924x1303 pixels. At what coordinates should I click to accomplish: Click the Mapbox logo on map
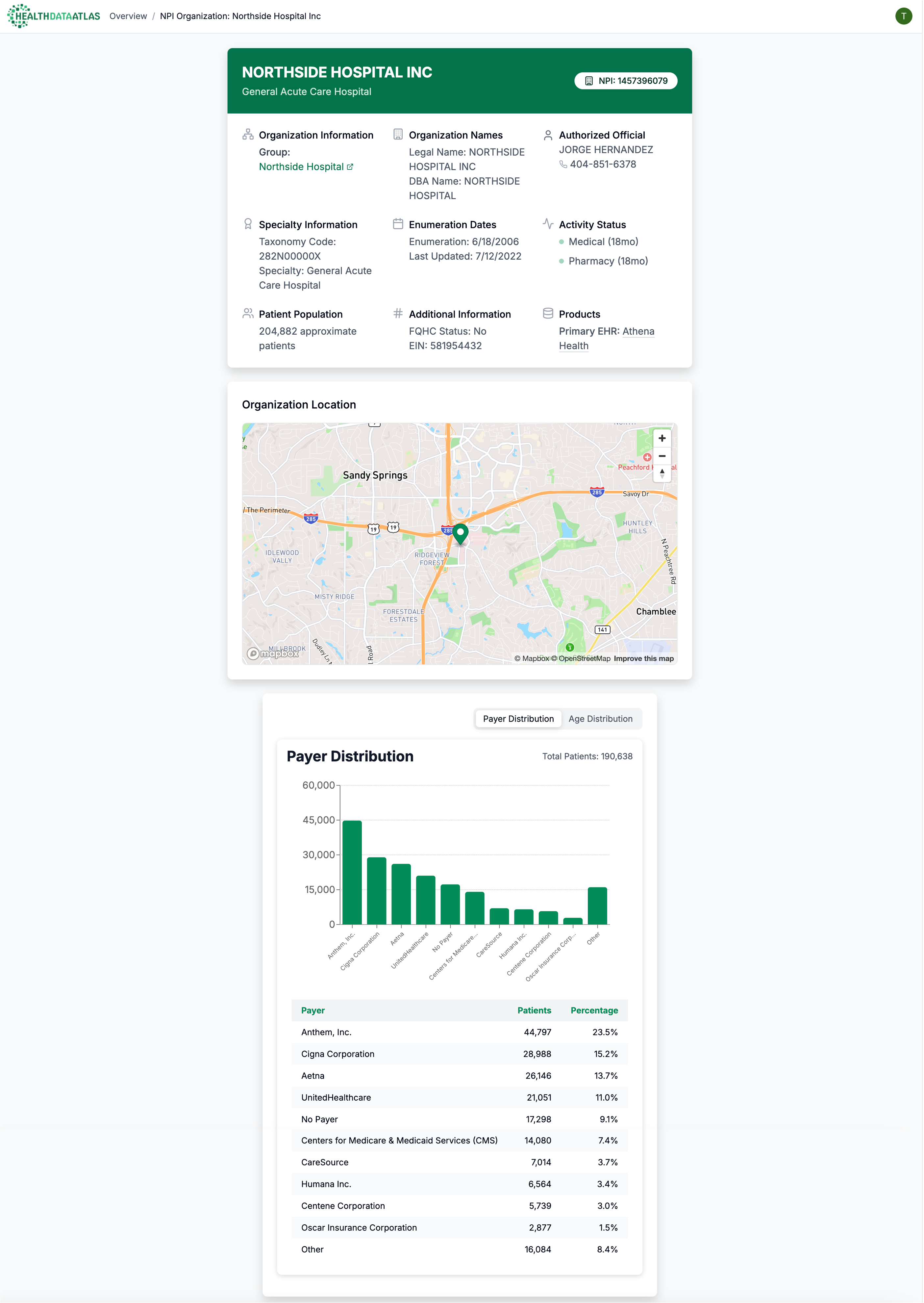(273, 654)
